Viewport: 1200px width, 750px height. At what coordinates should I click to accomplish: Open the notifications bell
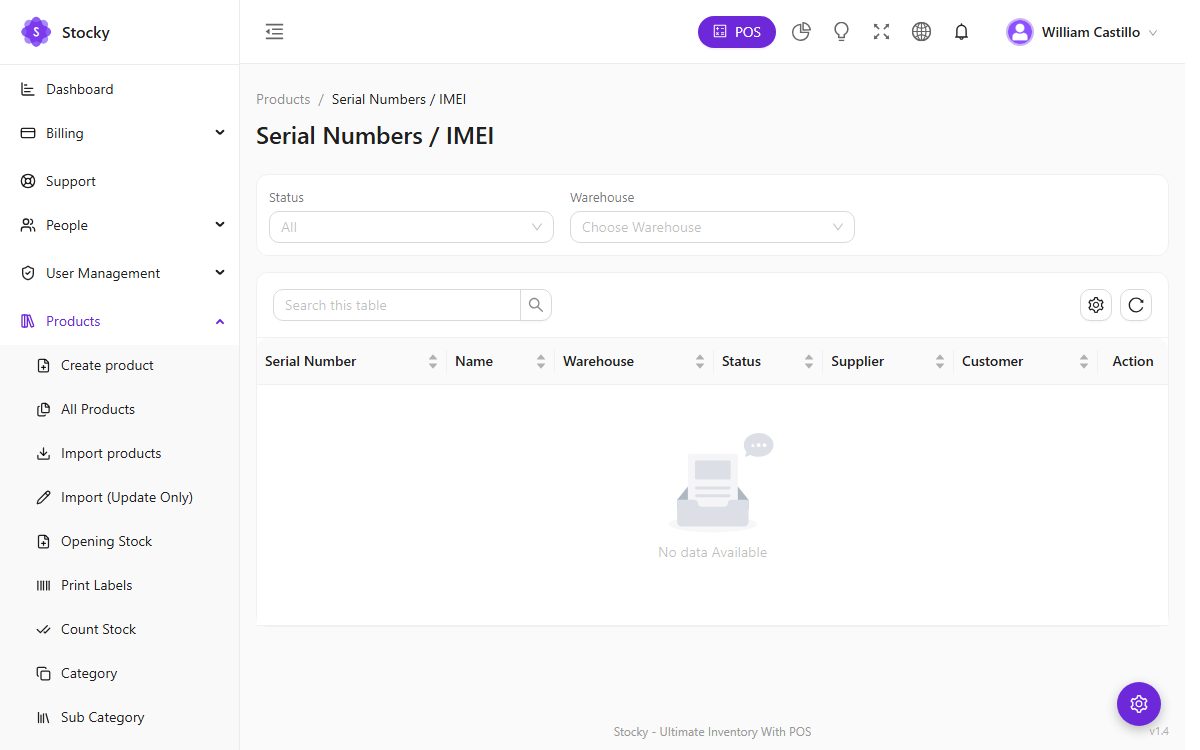pos(962,32)
